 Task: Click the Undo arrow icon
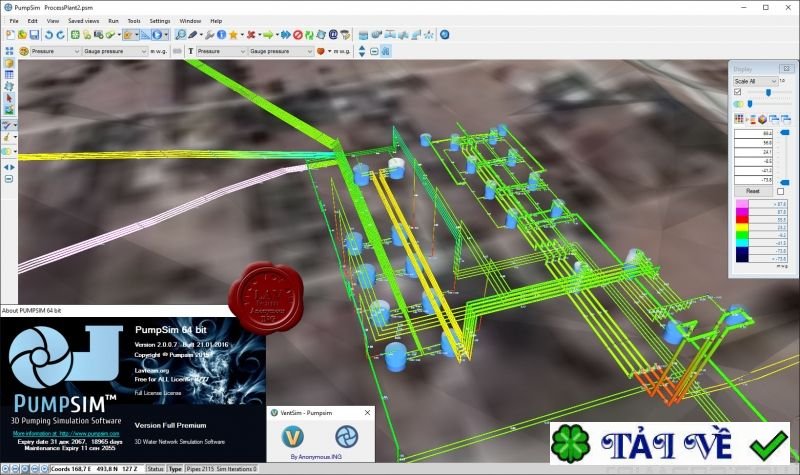(x=48, y=34)
